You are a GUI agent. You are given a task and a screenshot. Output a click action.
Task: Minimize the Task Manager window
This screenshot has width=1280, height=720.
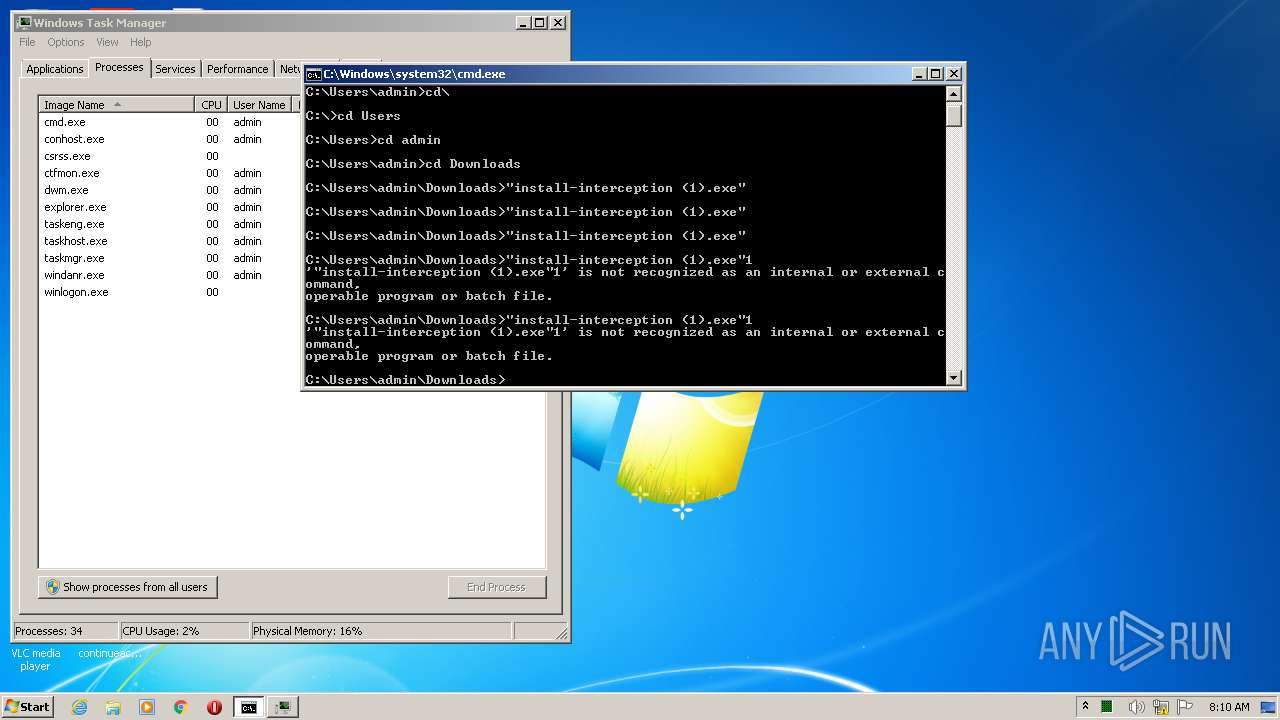point(523,23)
